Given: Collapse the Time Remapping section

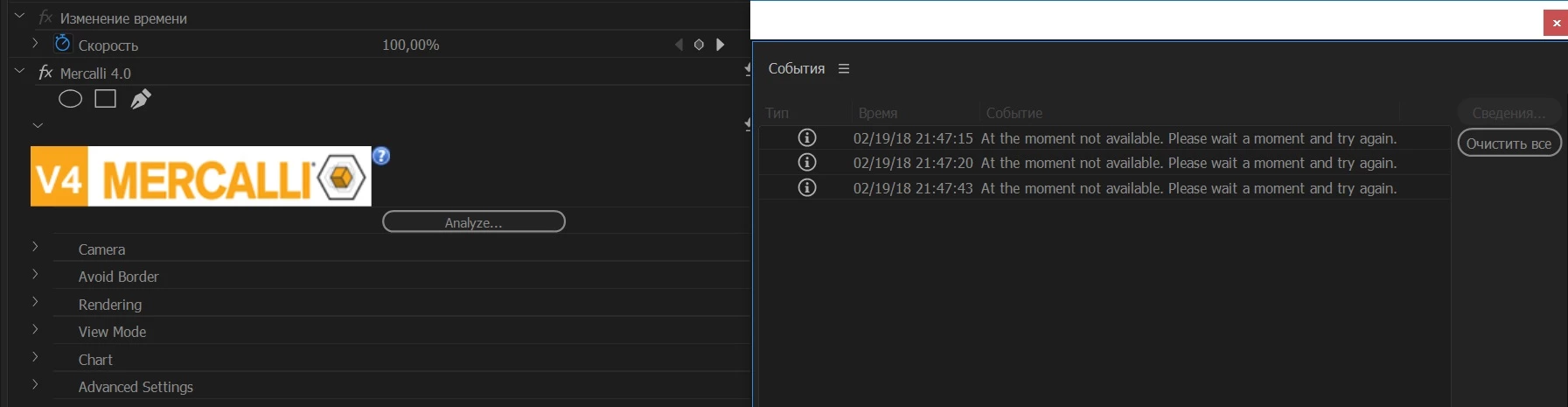Looking at the screenshot, I should point(19,16).
